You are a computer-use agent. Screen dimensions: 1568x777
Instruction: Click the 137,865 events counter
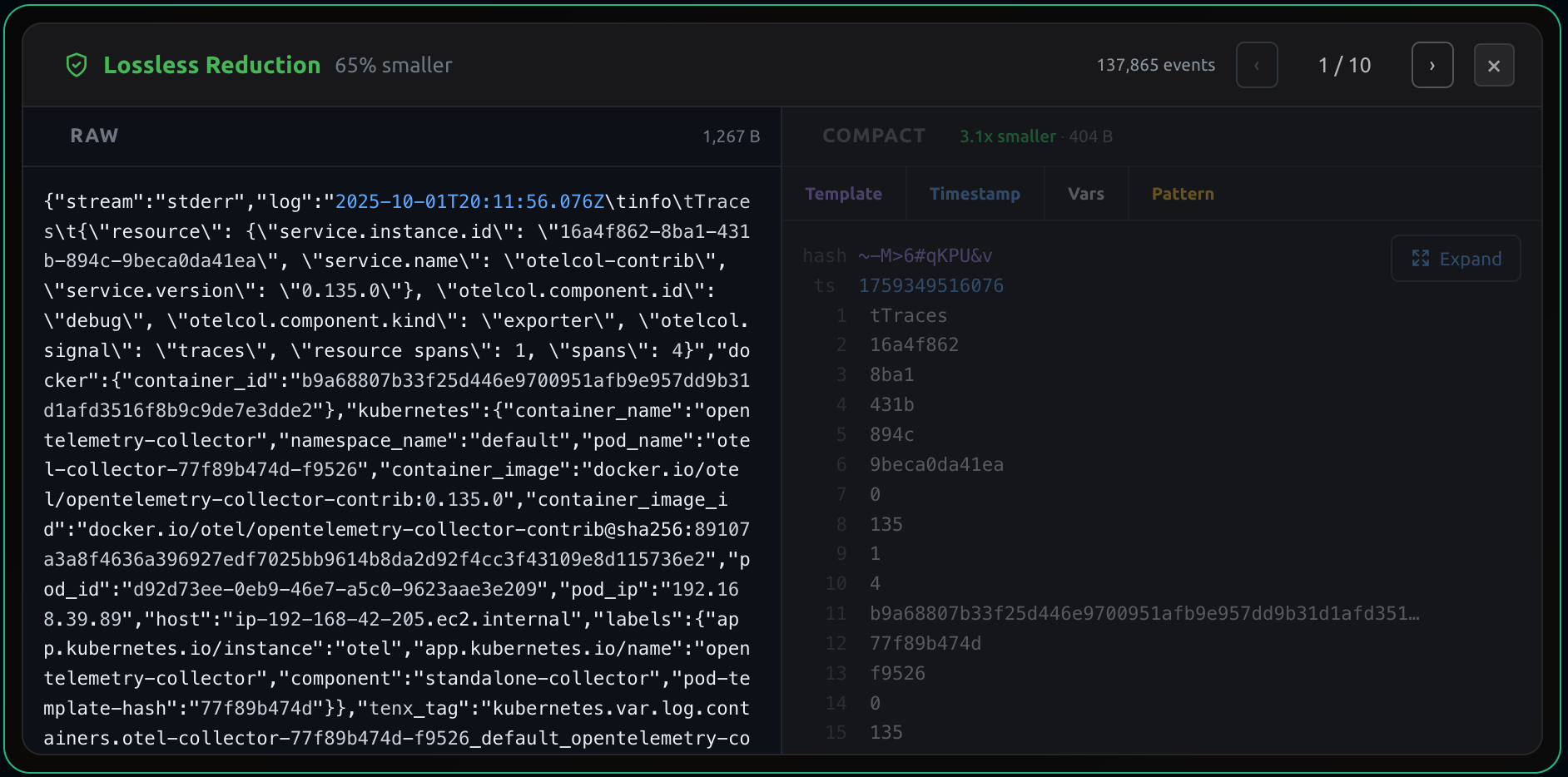[1155, 65]
